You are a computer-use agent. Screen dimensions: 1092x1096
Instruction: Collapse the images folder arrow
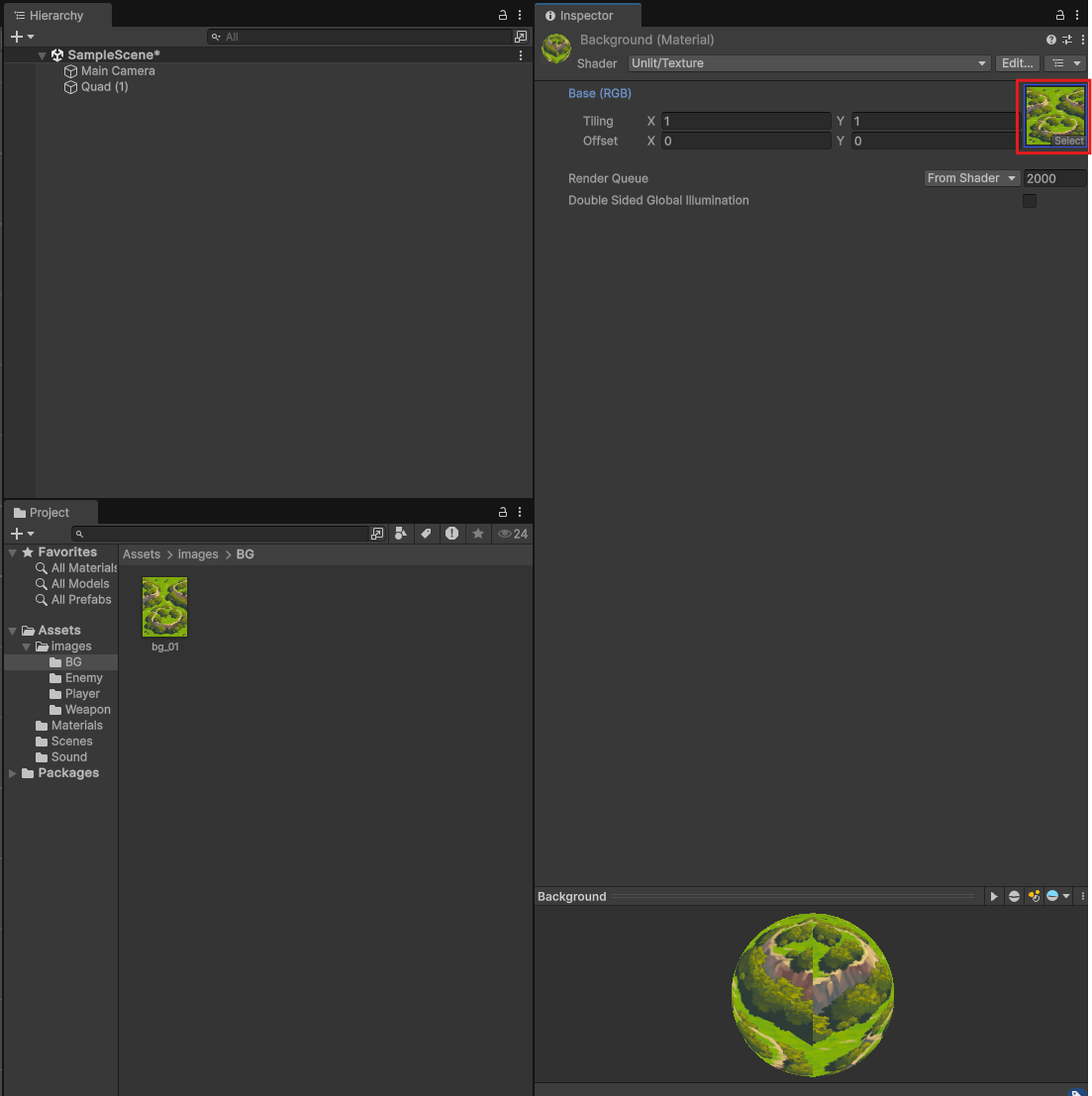(x=27, y=647)
